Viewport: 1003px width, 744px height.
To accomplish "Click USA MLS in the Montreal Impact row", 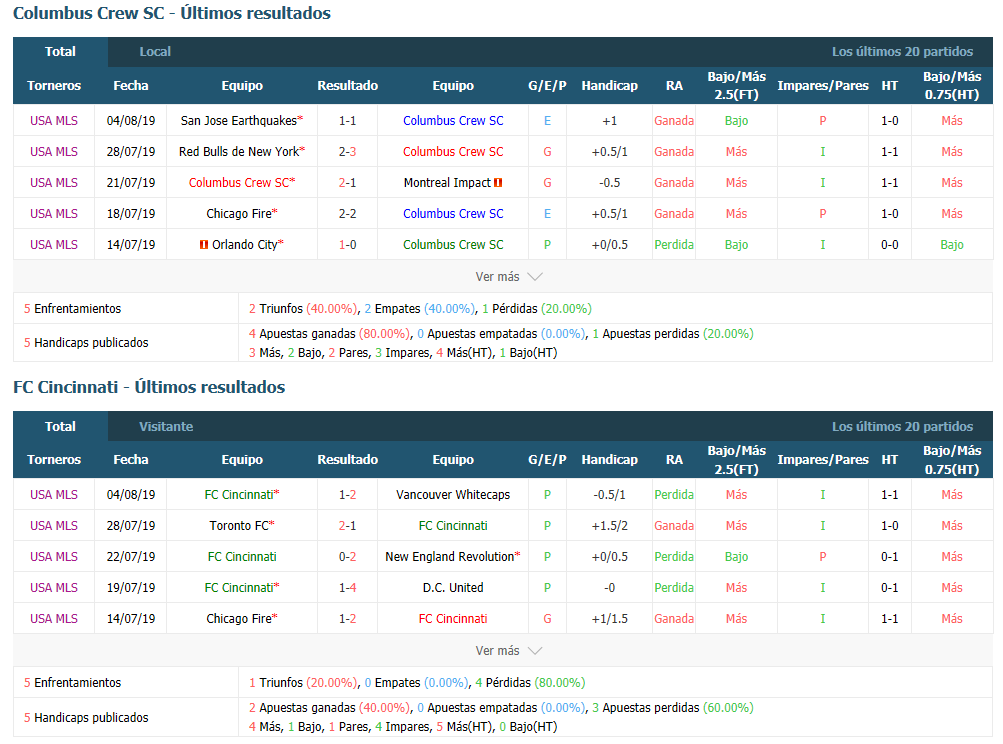I will (54, 183).
